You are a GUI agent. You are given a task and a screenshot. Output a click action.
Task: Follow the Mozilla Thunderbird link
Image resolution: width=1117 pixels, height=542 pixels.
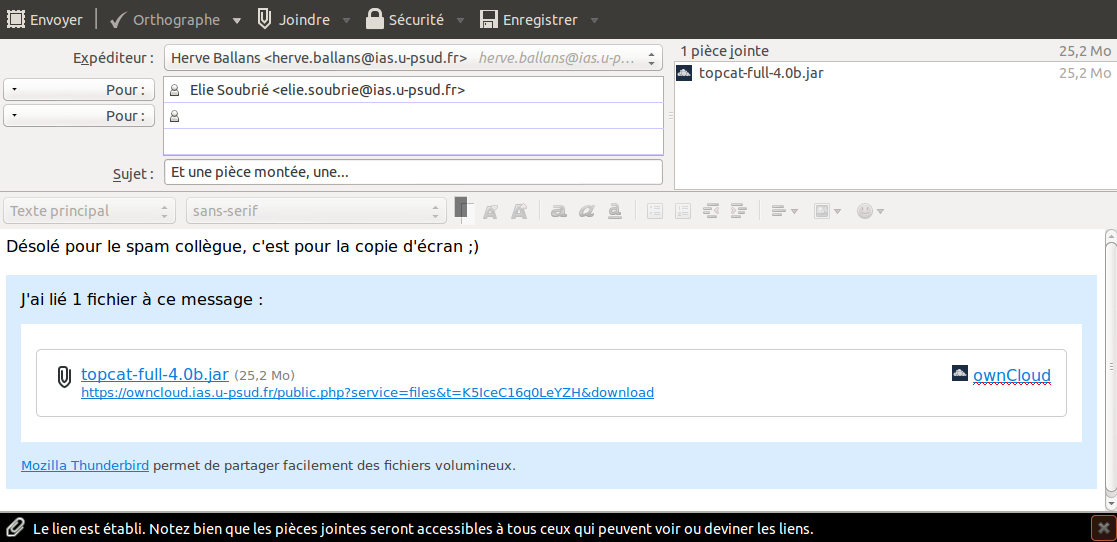coord(85,465)
